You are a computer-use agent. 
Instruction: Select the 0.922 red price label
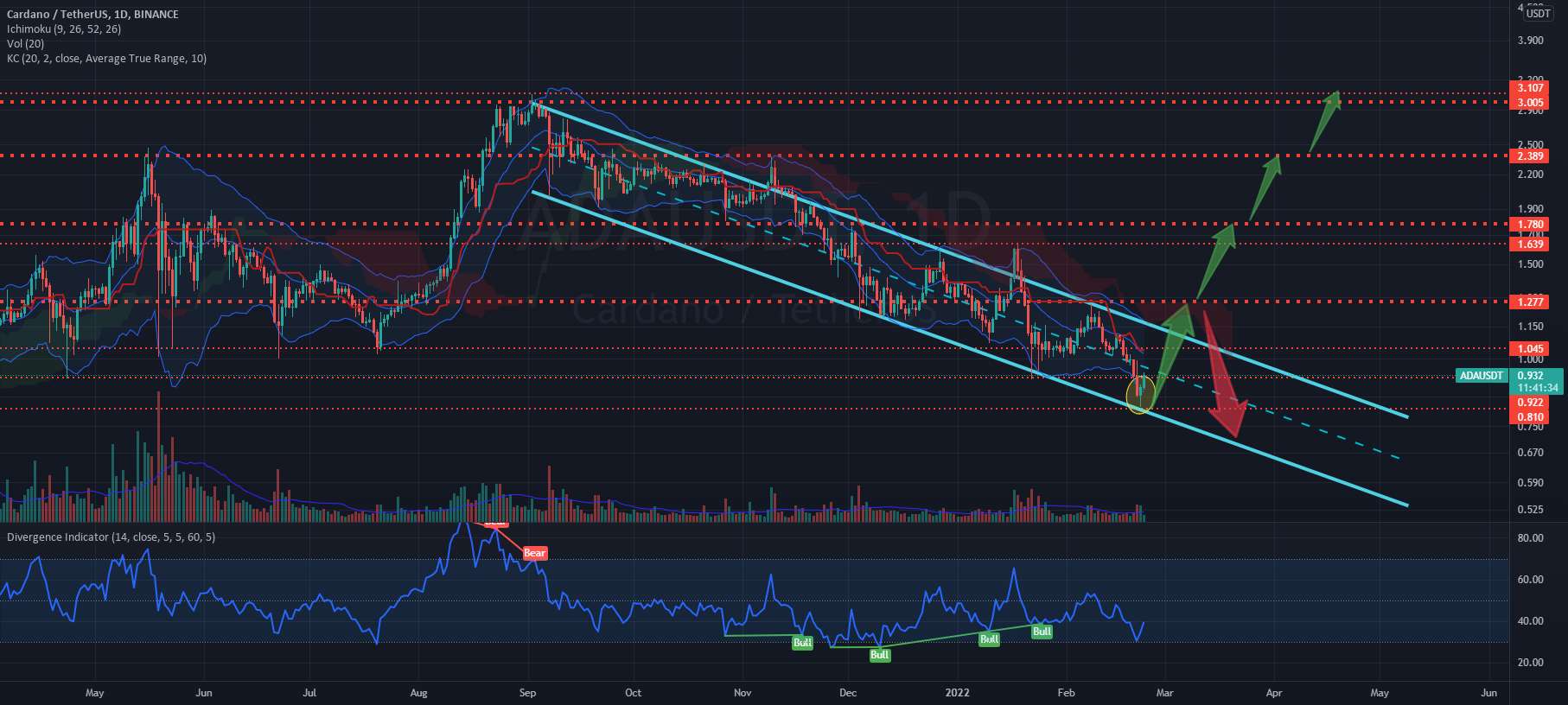coord(1530,403)
